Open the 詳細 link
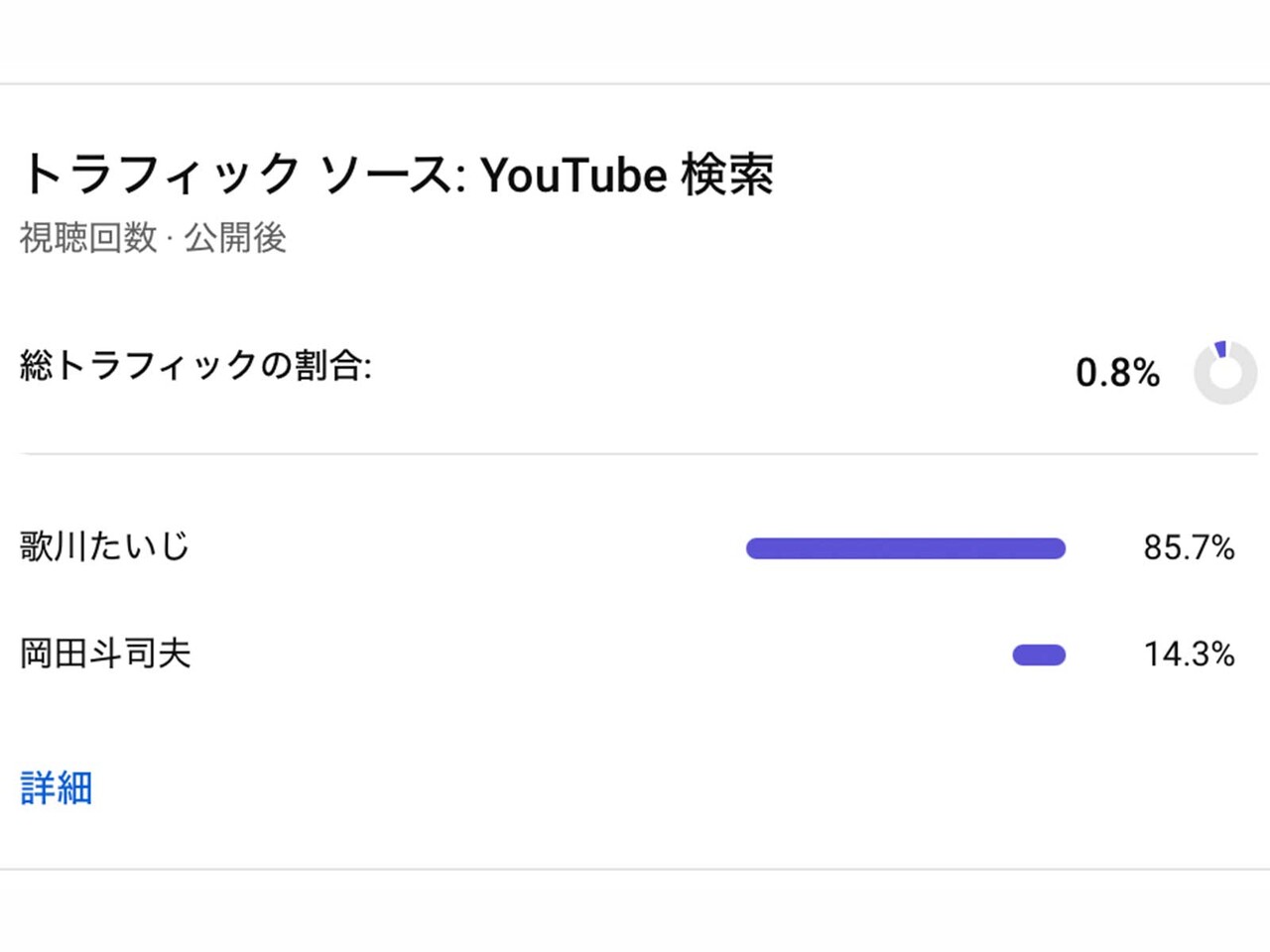 click(57, 787)
